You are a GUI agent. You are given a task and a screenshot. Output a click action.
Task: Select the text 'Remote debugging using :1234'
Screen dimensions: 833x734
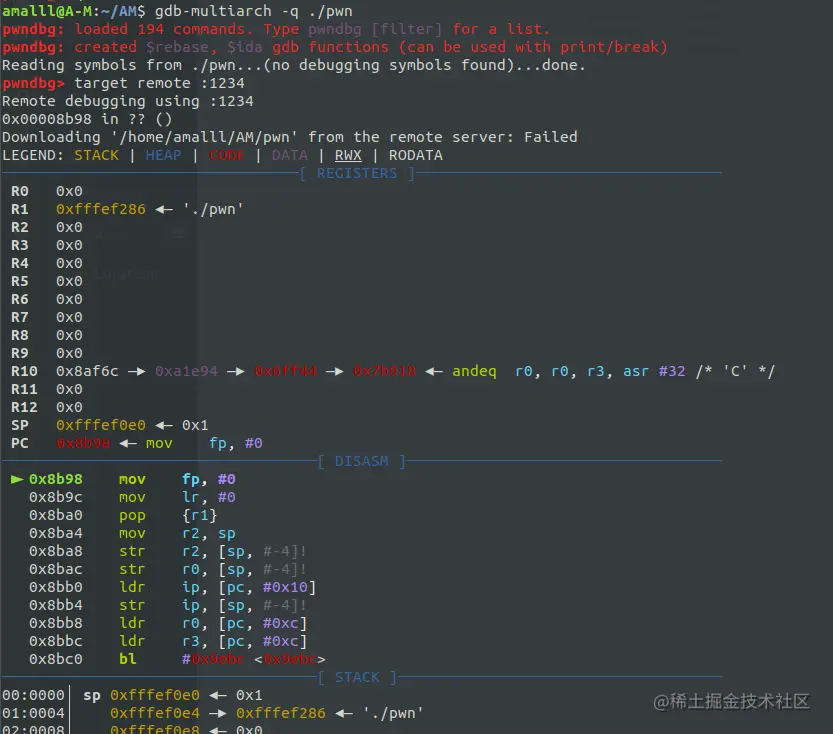click(x=128, y=101)
